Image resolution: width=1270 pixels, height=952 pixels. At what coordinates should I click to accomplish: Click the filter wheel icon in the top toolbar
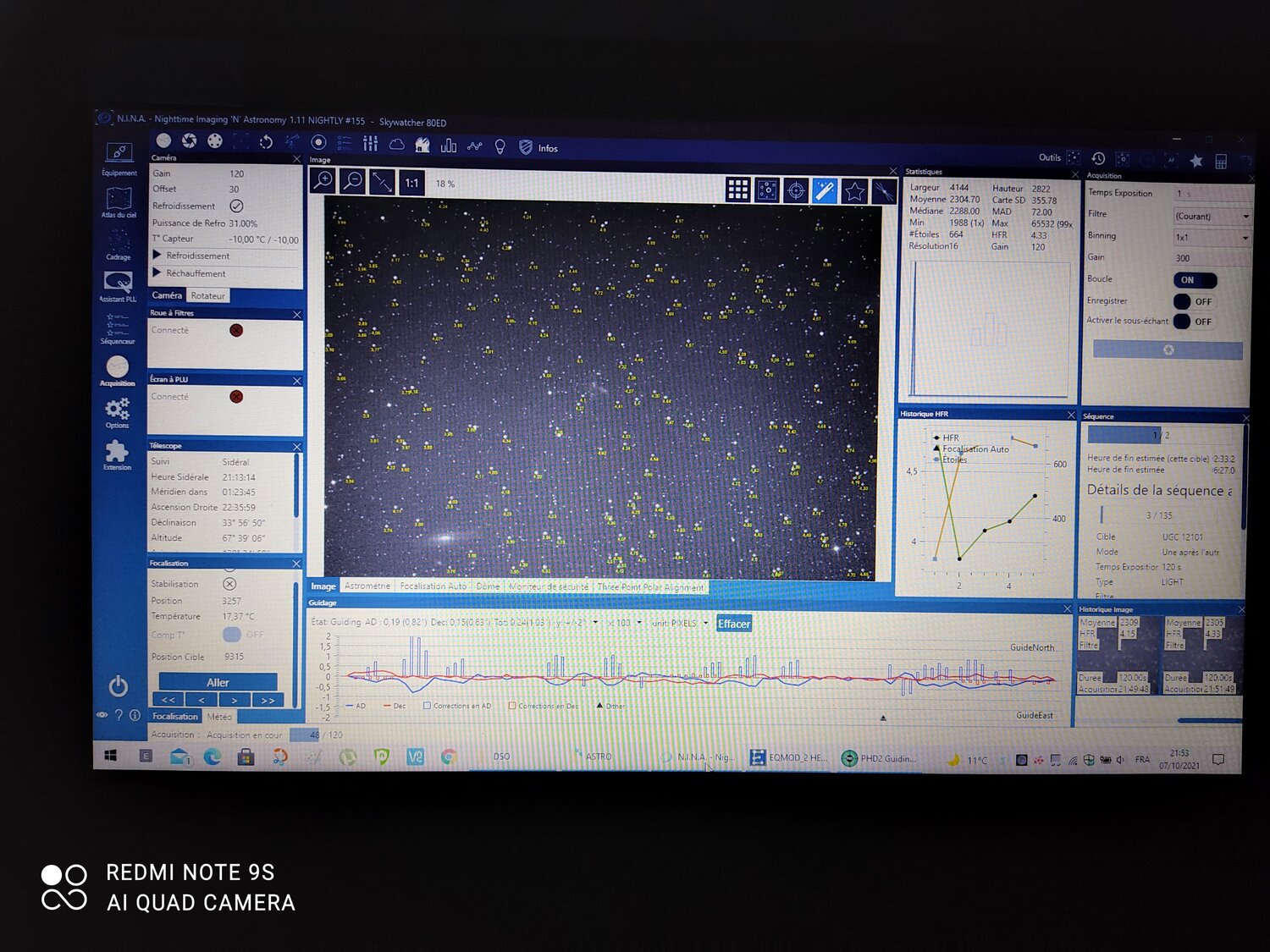(x=215, y=140)
